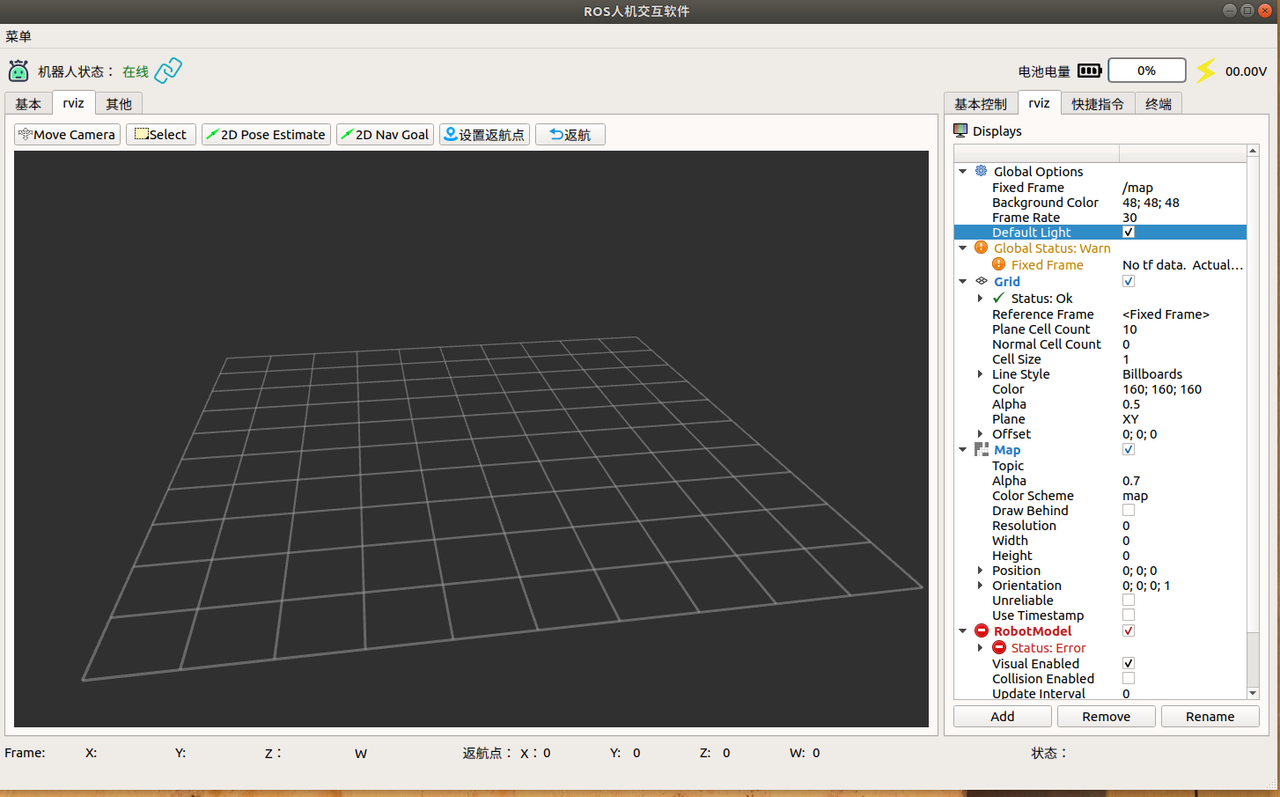Collapse the Global Options tree node

[x=963, y=171]
